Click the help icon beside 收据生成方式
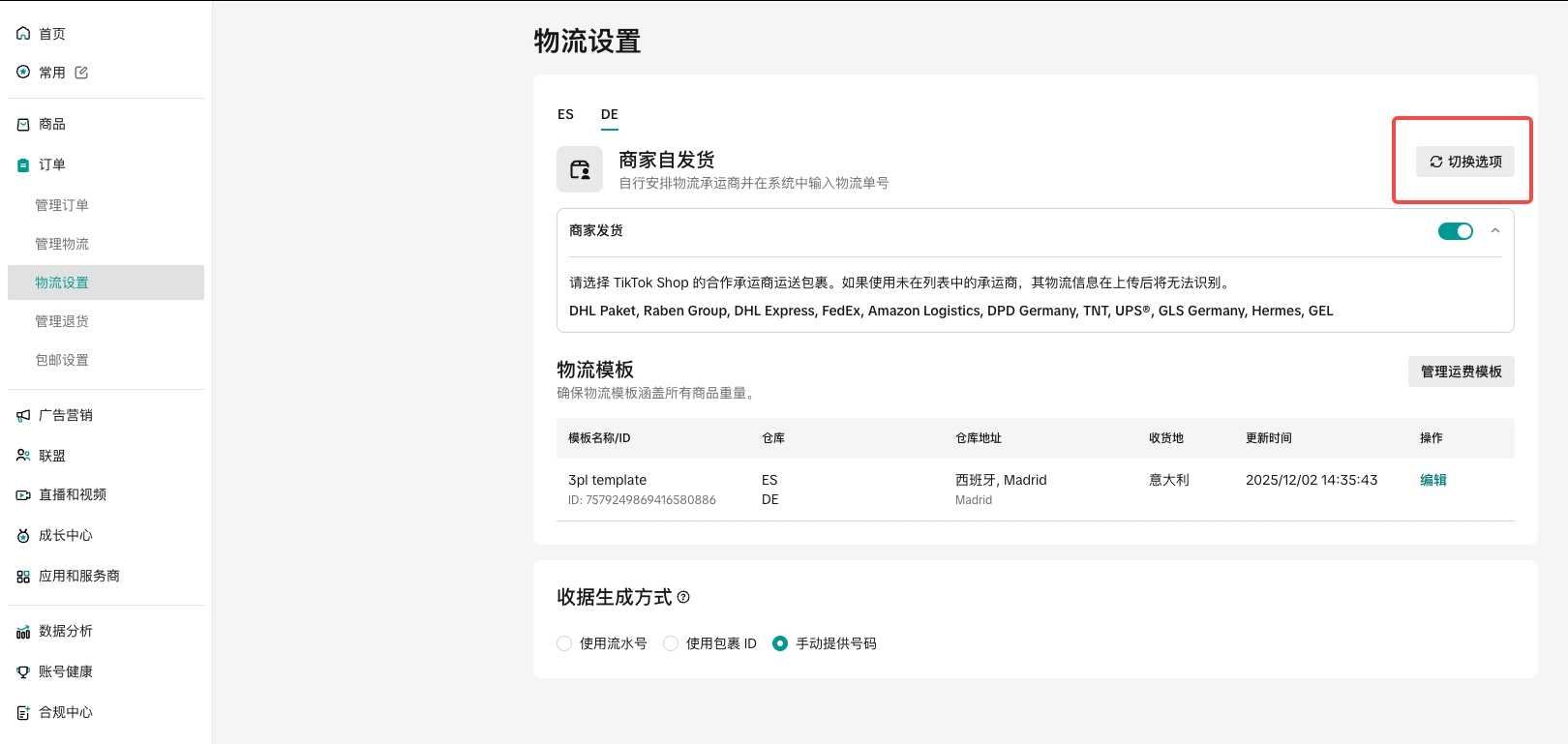This screenshot has width=1568, height=744. 683,598
